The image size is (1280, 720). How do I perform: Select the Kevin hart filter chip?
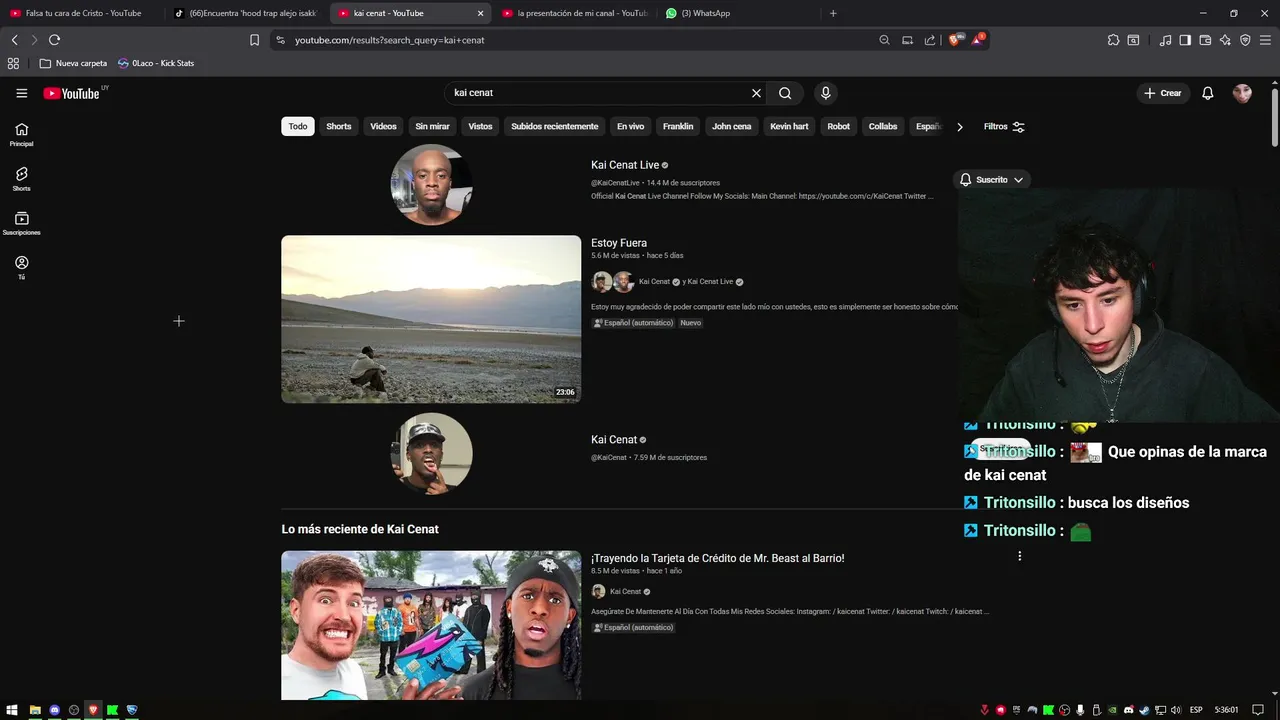(x=789, y=127)
